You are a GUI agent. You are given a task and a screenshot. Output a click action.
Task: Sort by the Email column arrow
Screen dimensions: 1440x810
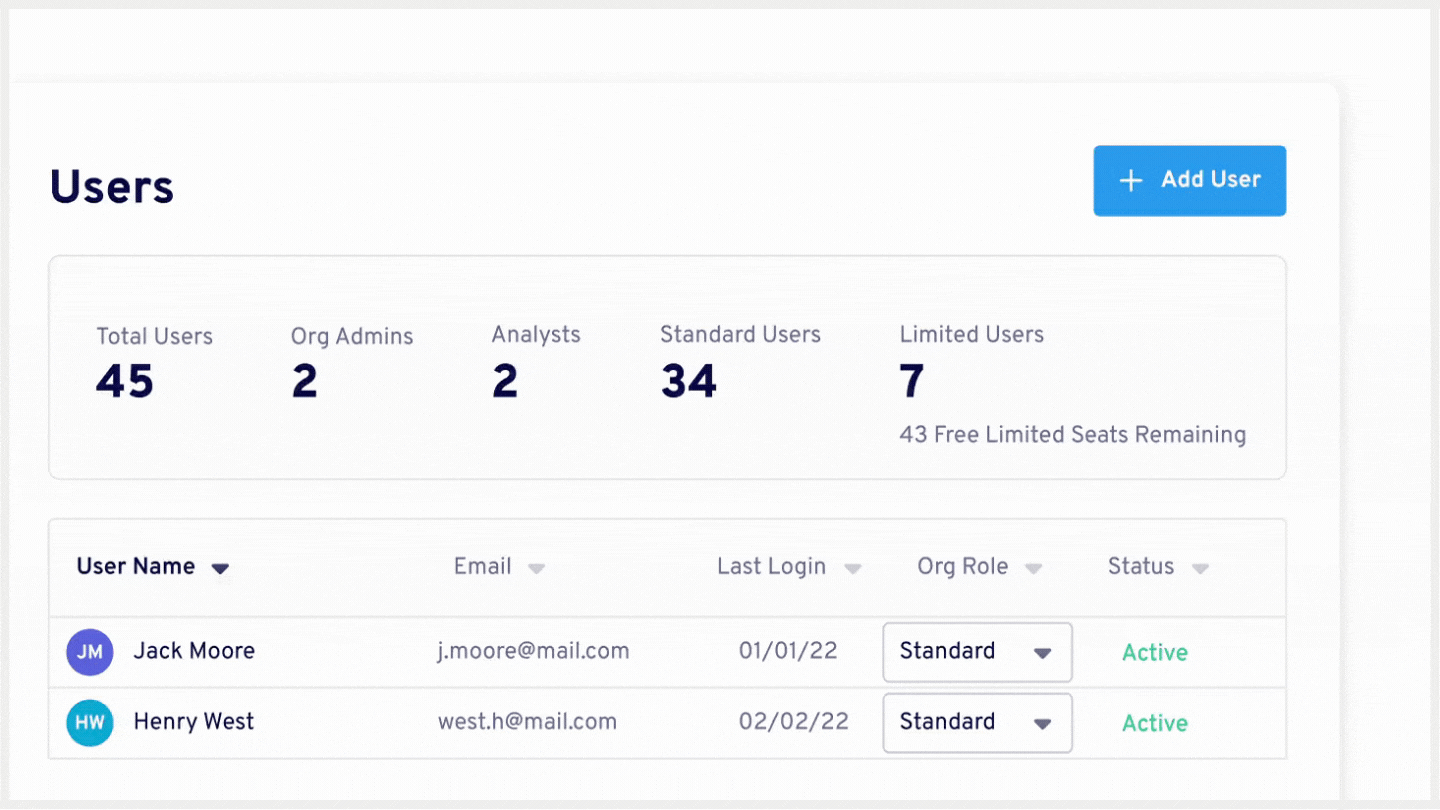point(537,569)
